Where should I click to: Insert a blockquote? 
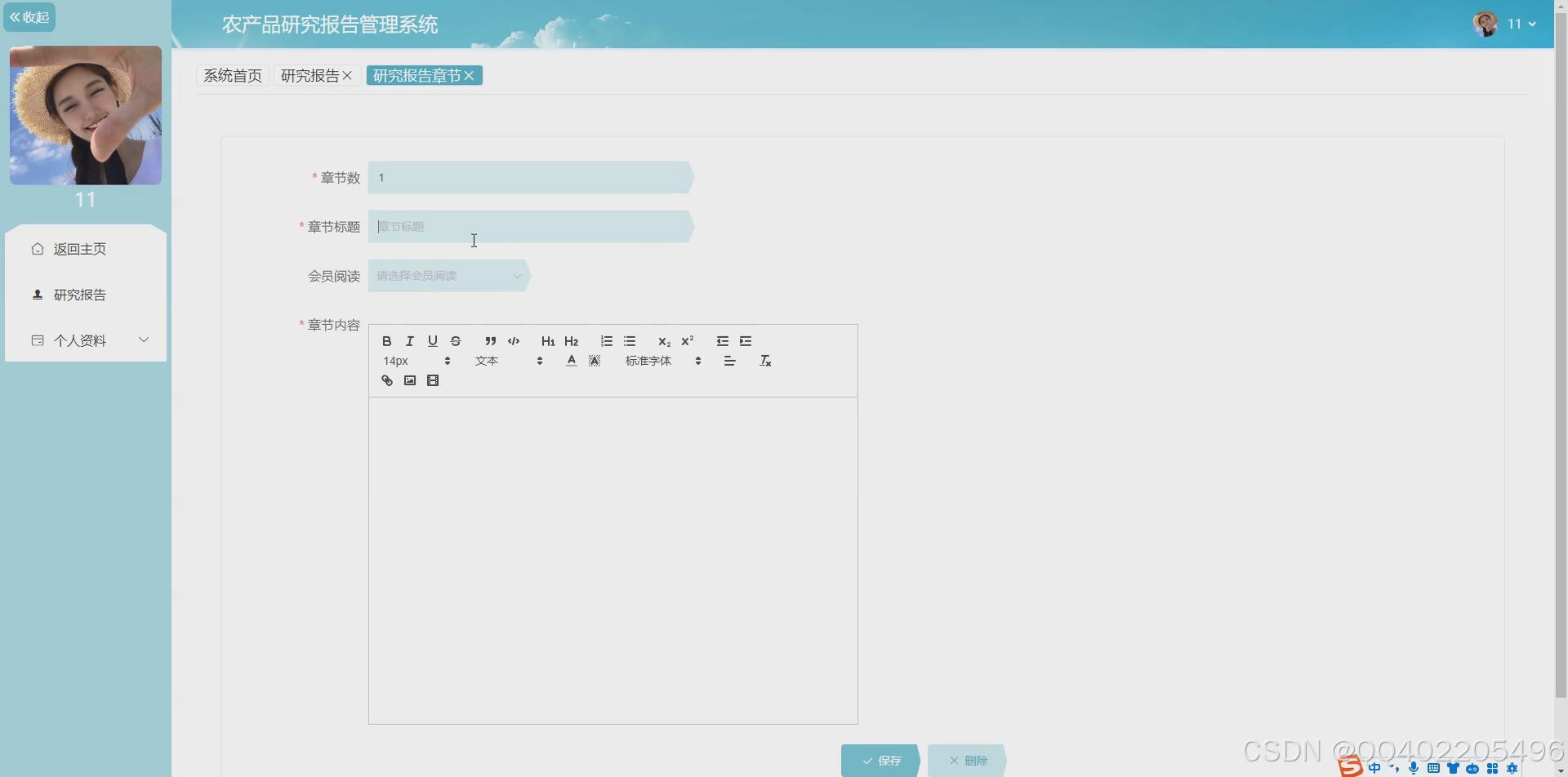coord(490,341)
